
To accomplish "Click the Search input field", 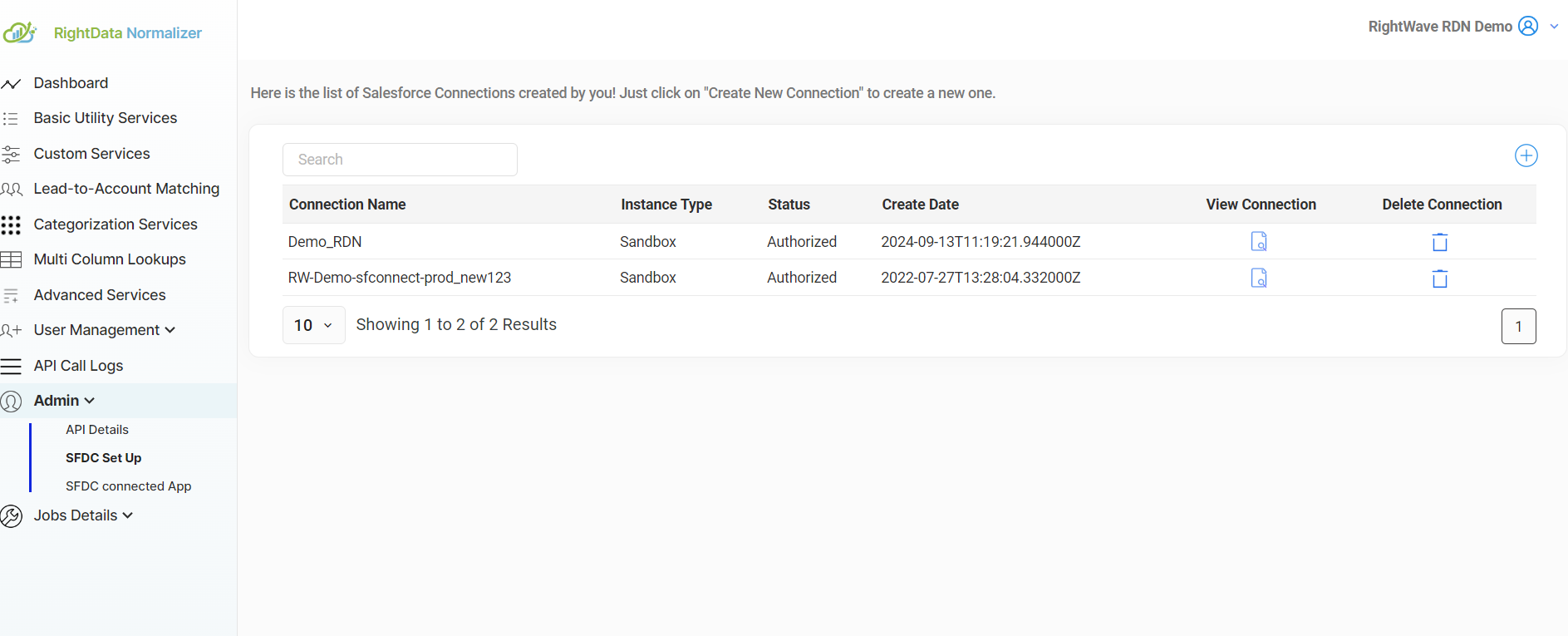I will (x=400, y=160).
